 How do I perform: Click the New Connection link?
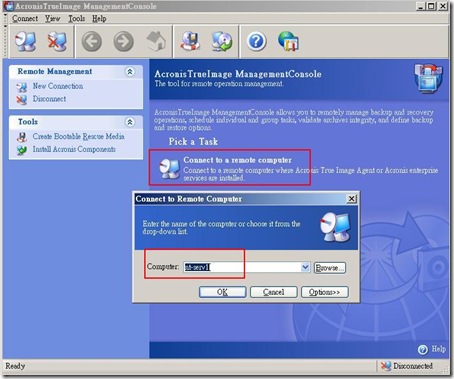tap(58, 86)
